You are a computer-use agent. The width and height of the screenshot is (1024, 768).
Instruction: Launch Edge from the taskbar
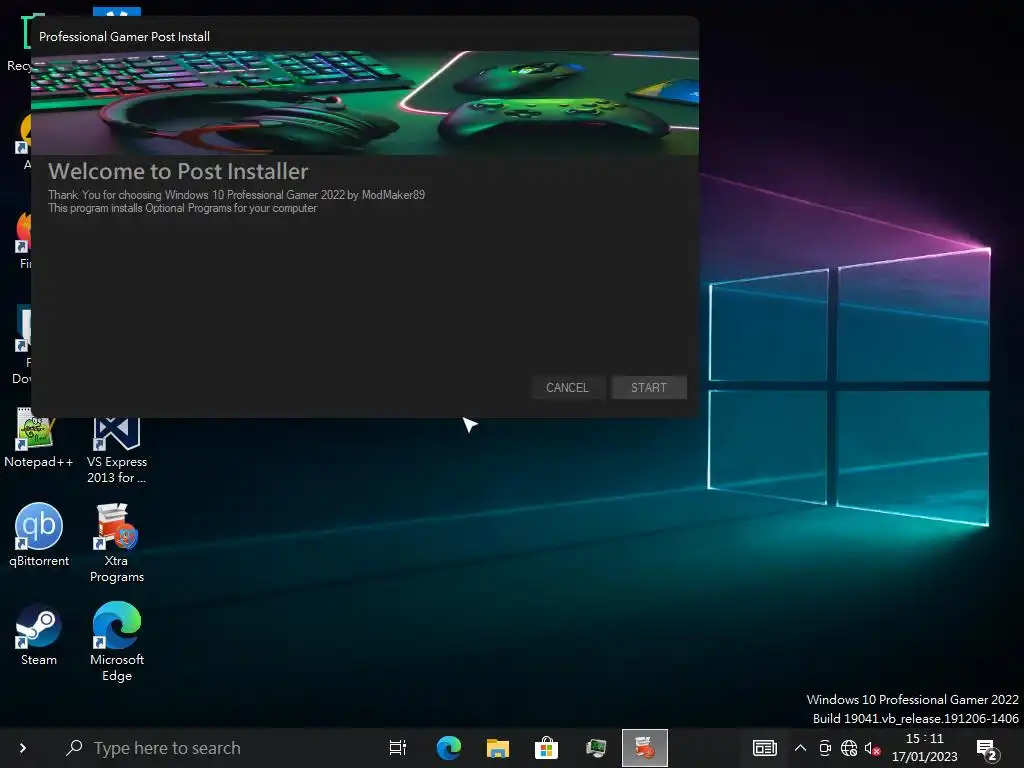pyautogui.click(x=449, y=748)
